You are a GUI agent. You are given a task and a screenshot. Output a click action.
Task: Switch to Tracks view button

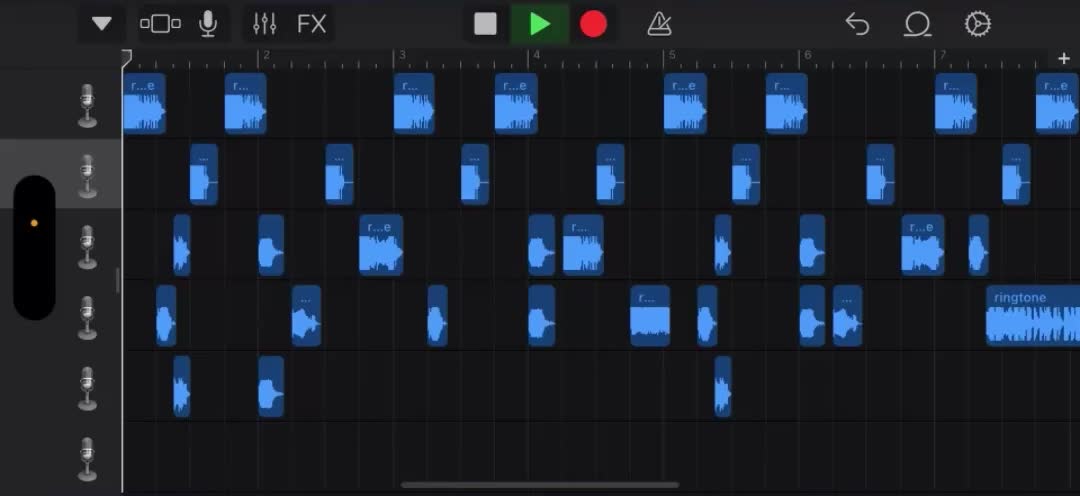tap(160, 24)
